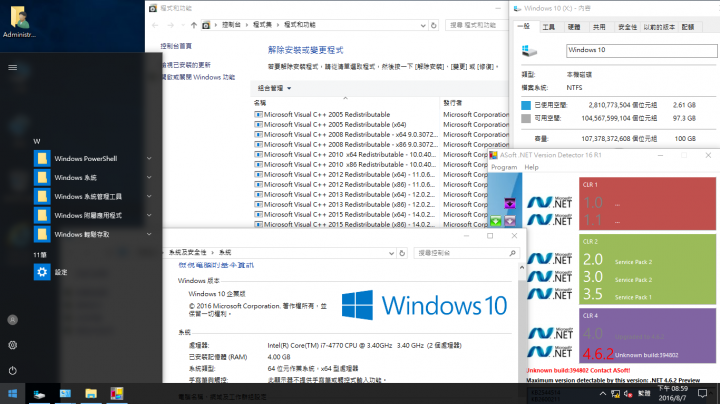
Task: Click the purple download icon in .NET Detector
Action: [510, 203]
